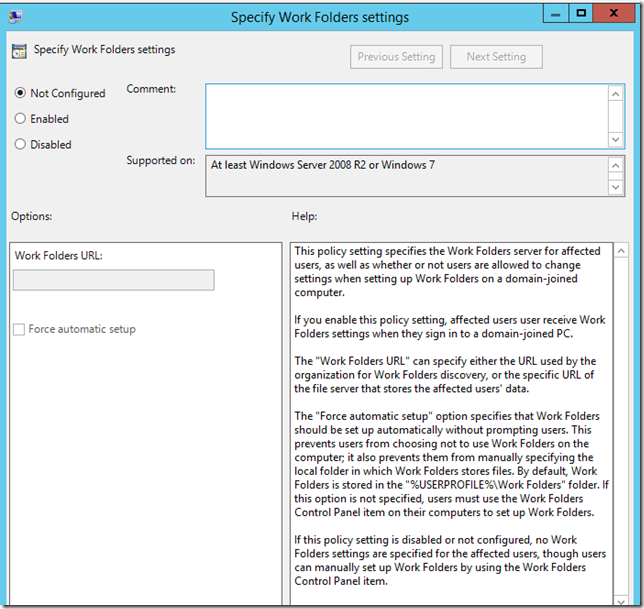This screenshot has width=644, height=609.
Task: Select the Enabled radio button
Action: pyautogui.click(x=21, y=118)
